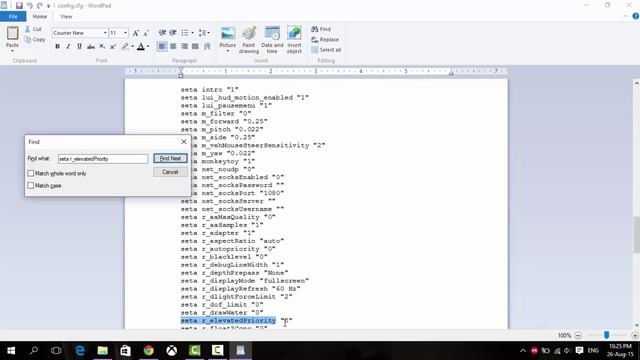
Task: Justify the paragraph text
Action: 196,47
